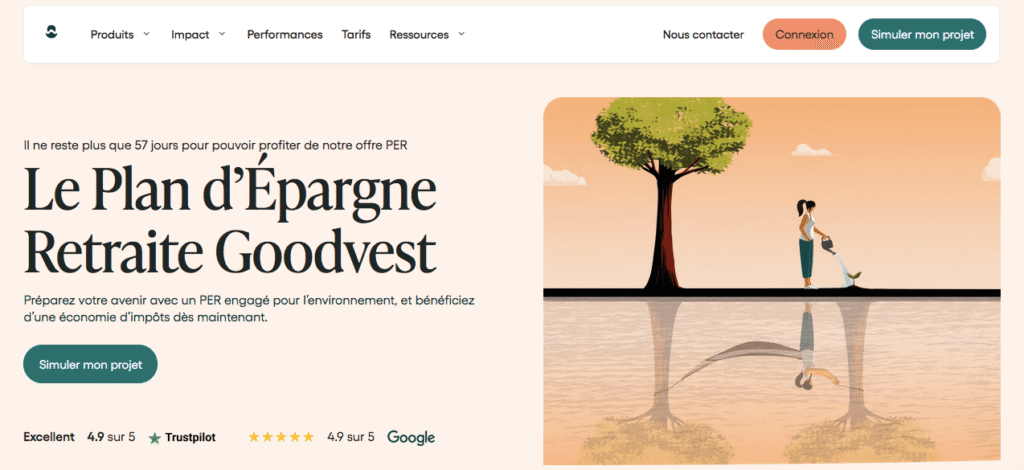Click the Goodvest logo icon in navbar

(x=52, y=33)
